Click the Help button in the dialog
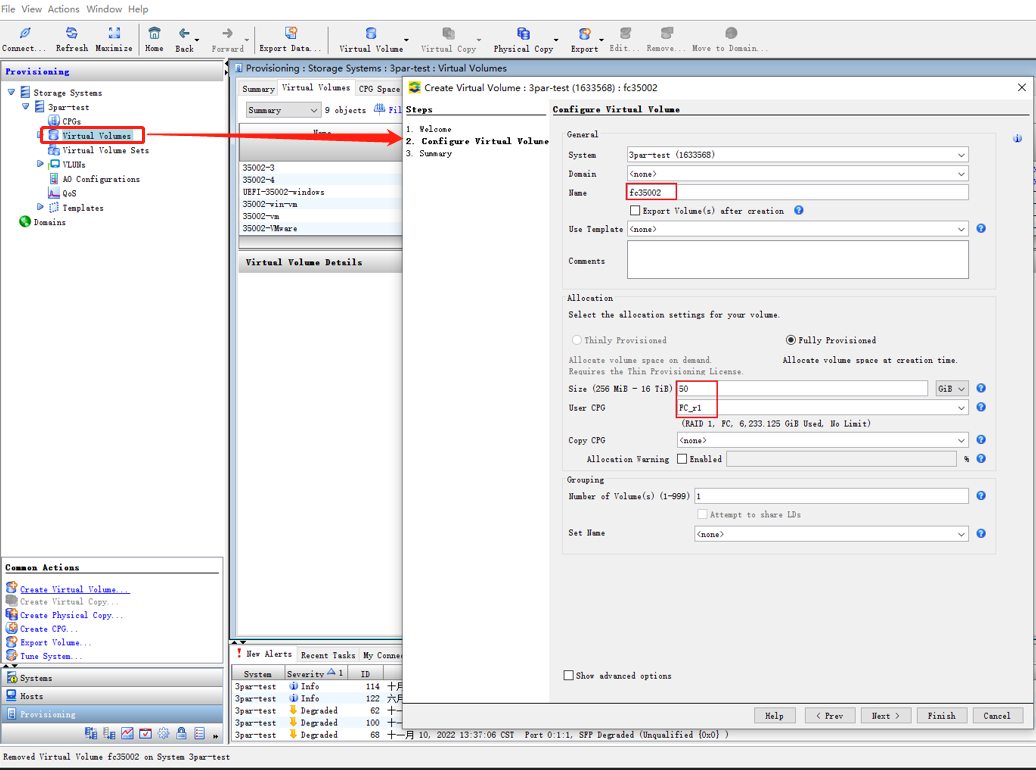This screenshot has height=770, width=1036. click(x=774, y=716)
